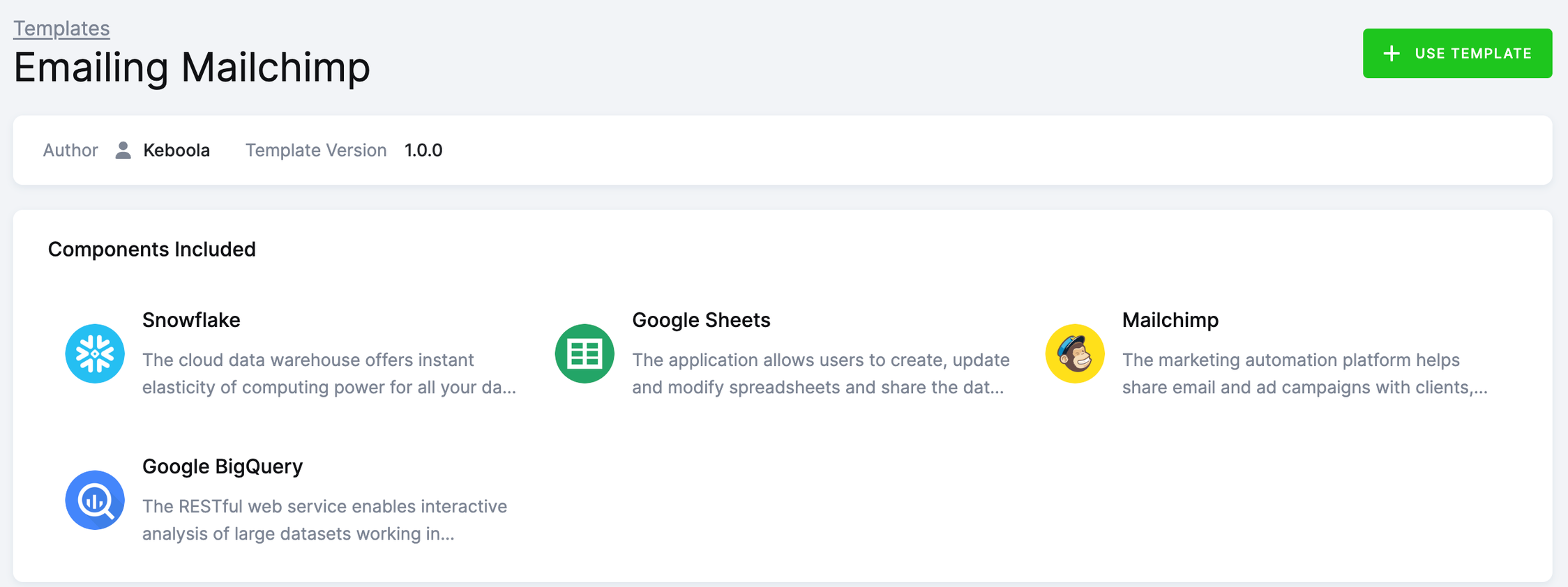Click the Google Sheets component icon
The image size is (1568, 587).
tap(585, 353)
